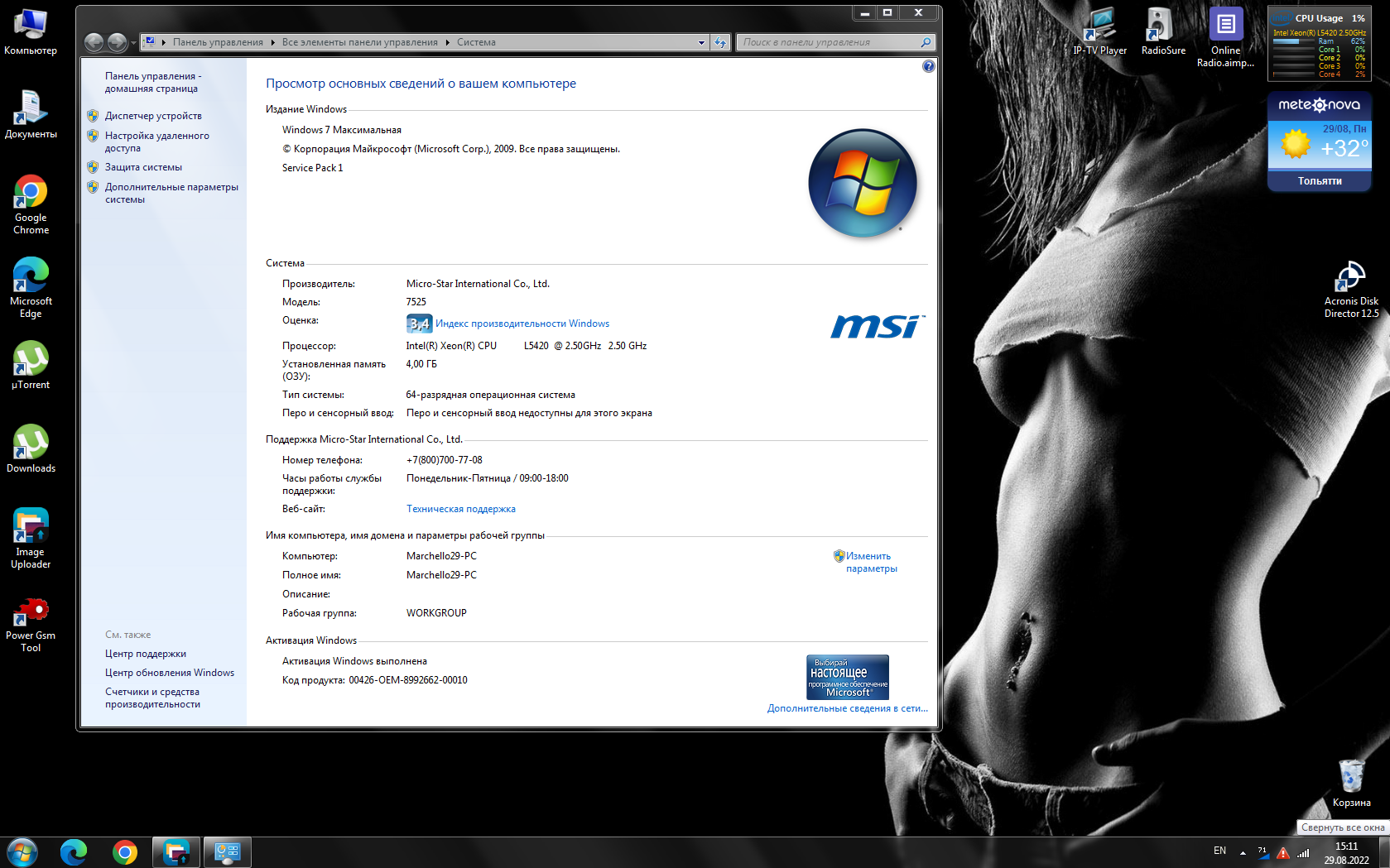This screenshot has height=868, width=1390.
Task: Click the back navigation arrow
Action: (94, 42)
